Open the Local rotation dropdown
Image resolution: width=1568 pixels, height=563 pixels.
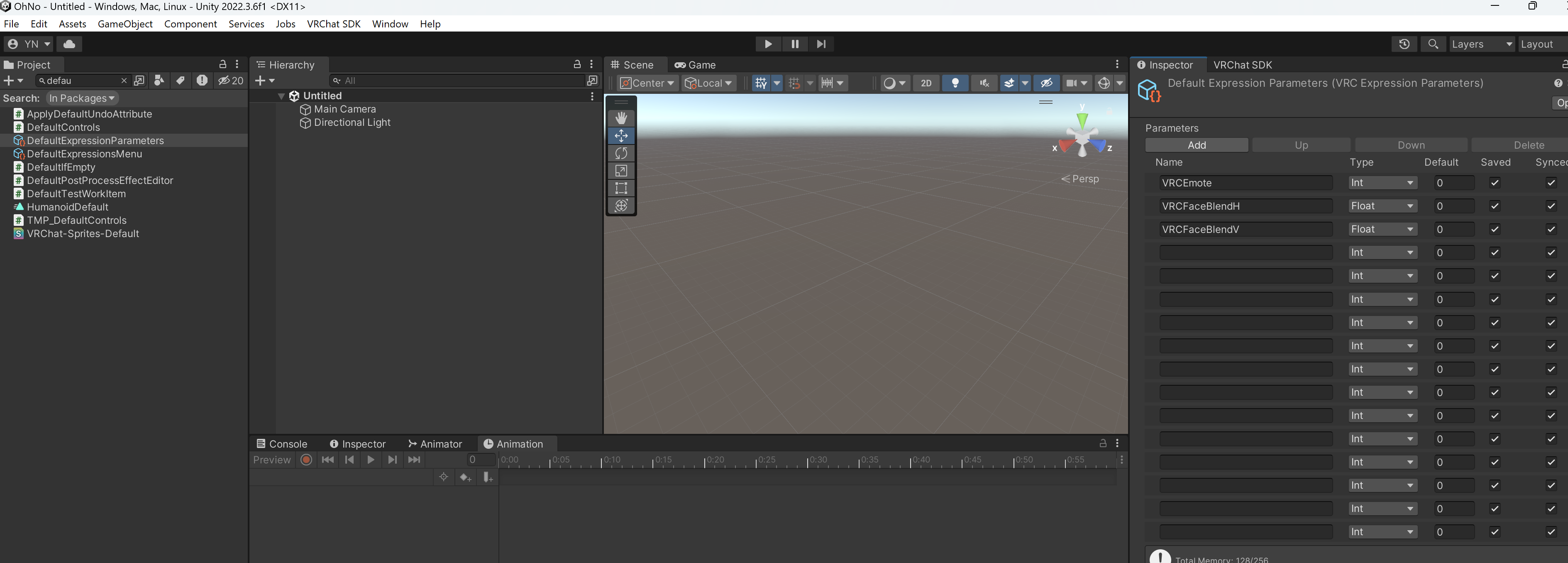(x=709, y=83)
